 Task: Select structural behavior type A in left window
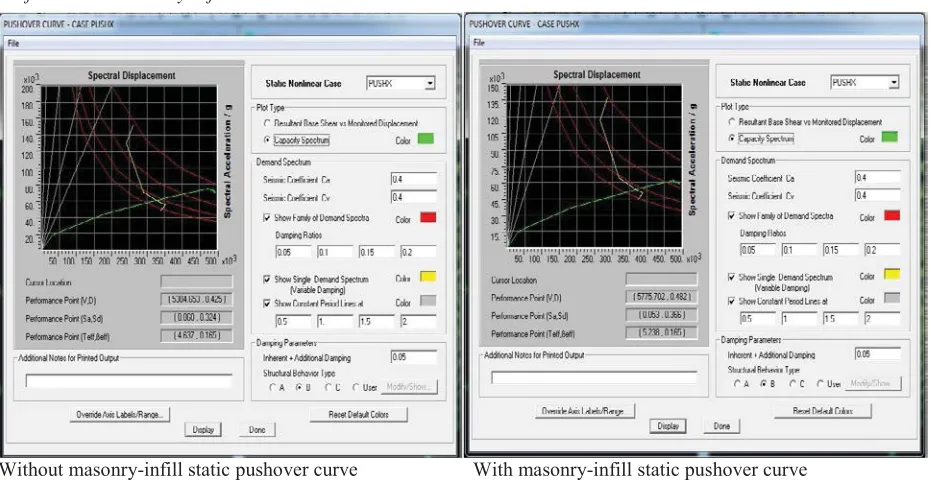[273, 387]
